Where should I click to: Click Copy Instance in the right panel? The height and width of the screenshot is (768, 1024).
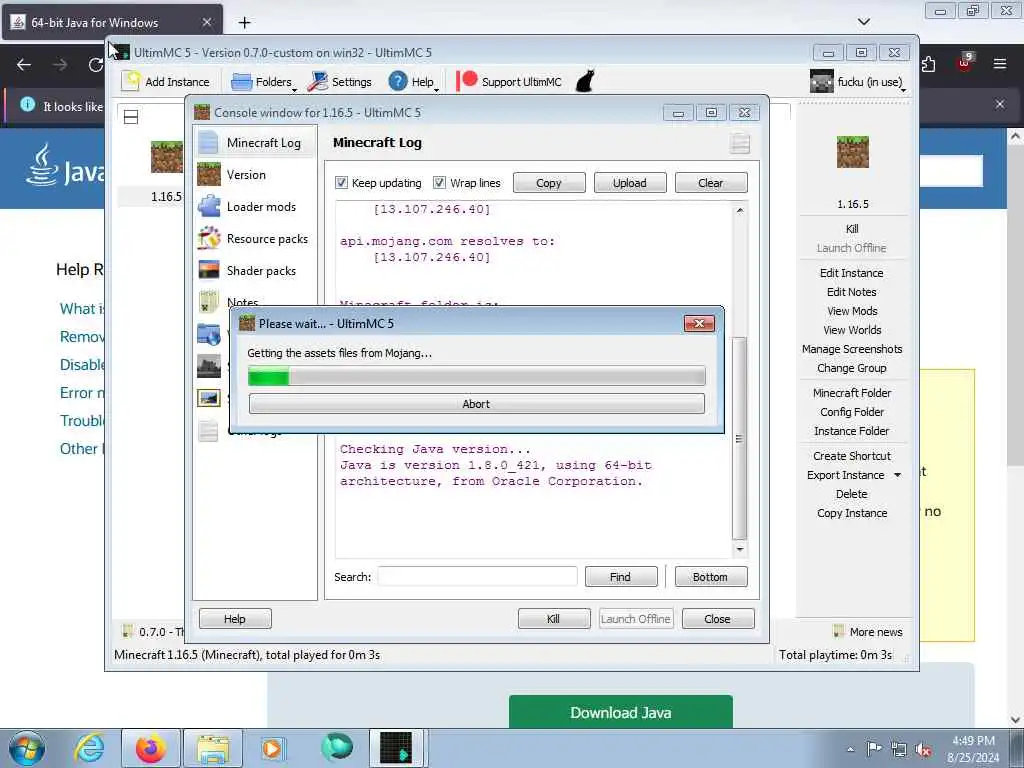click(x=852, y=513)
